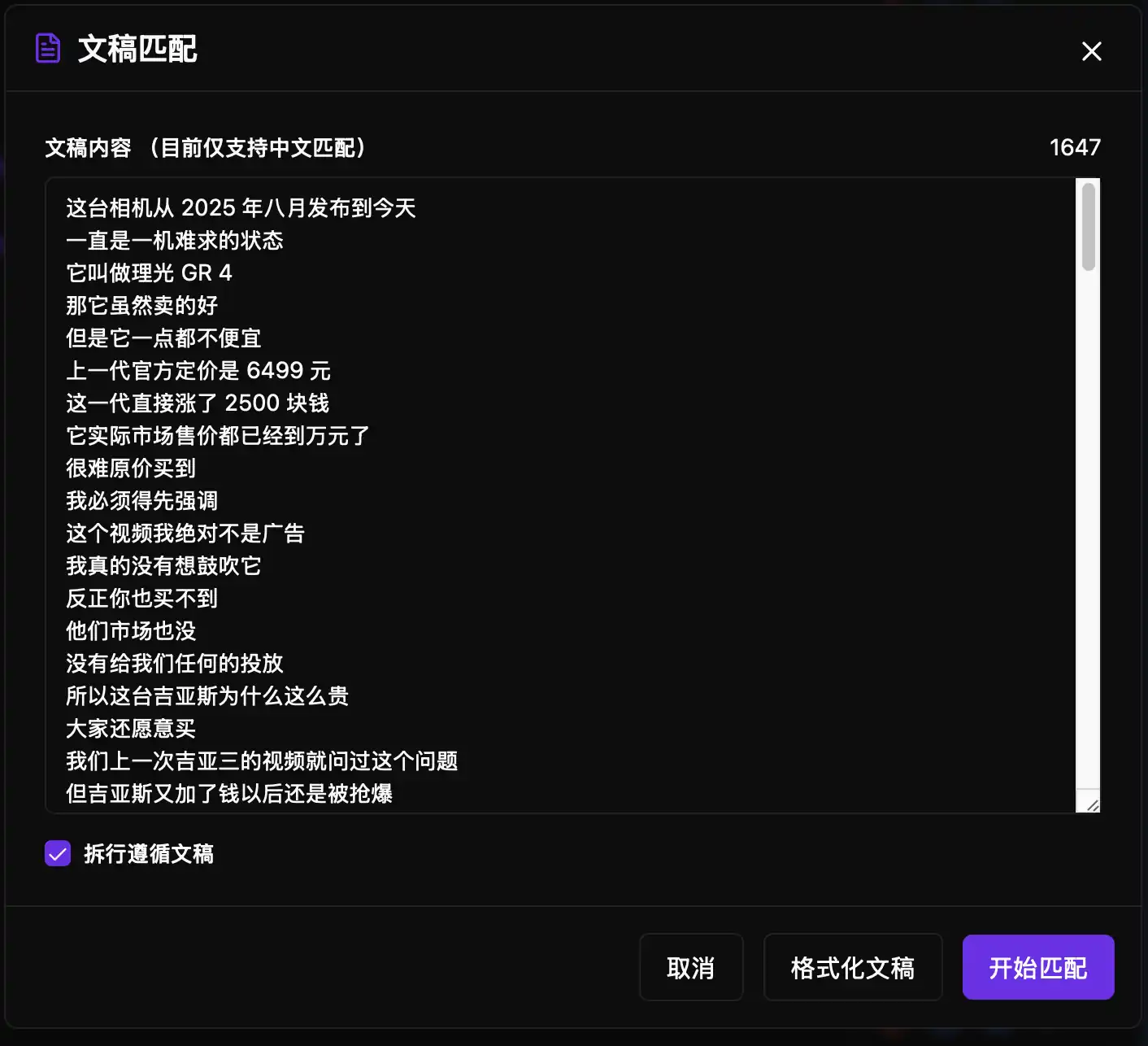Close the 文稿匹配 dialog
The height and width of the screenshot is (1046, 1148).
(x=1092, y=51)
